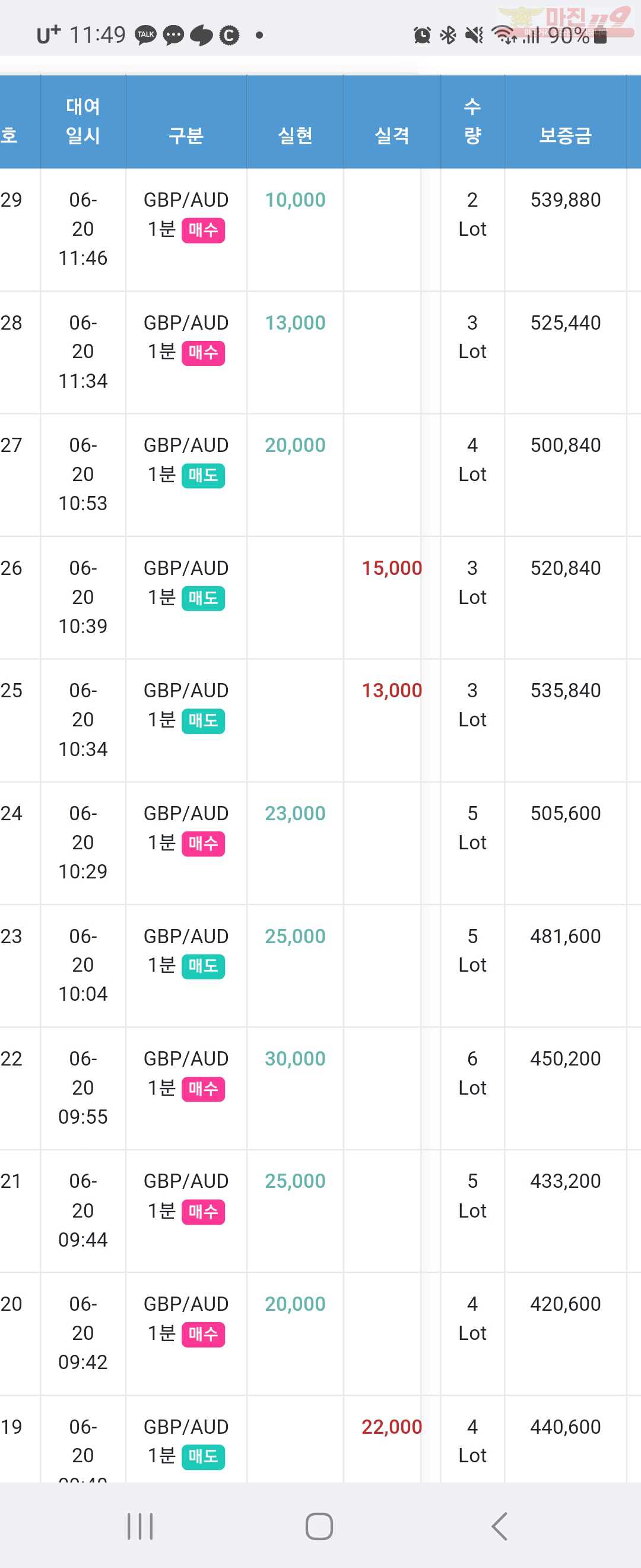Click deposit value 539,880

coord(566,200)
